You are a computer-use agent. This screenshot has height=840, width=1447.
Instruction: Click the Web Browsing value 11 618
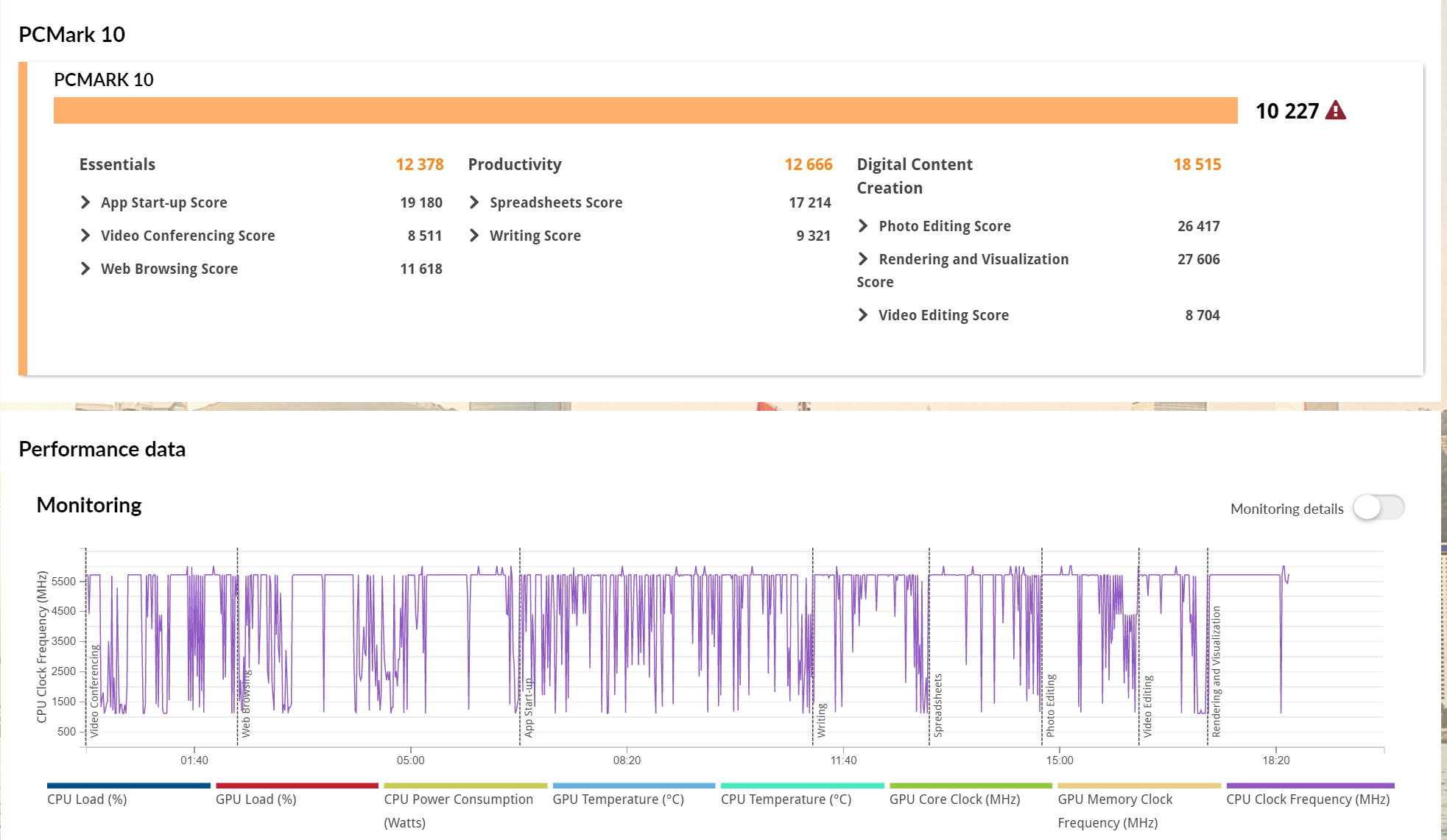[x=421, y=269]
